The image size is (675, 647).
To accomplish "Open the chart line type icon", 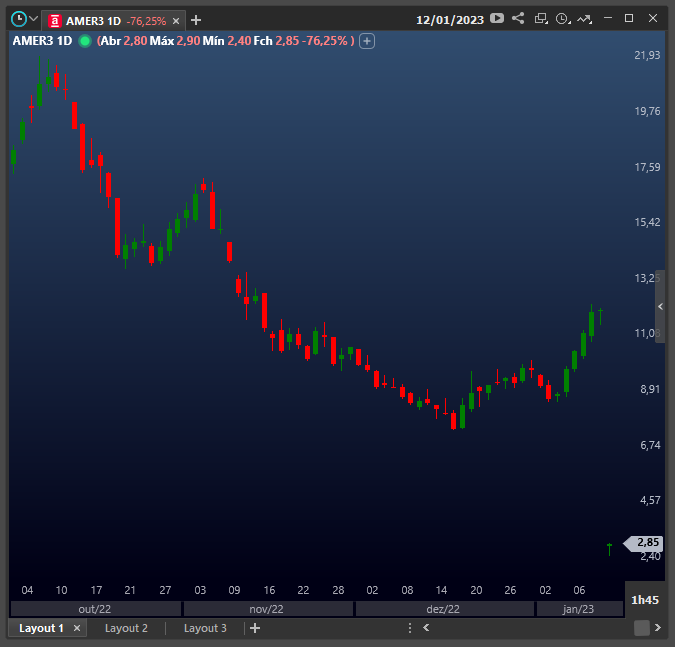I will [x=585, y=19].
